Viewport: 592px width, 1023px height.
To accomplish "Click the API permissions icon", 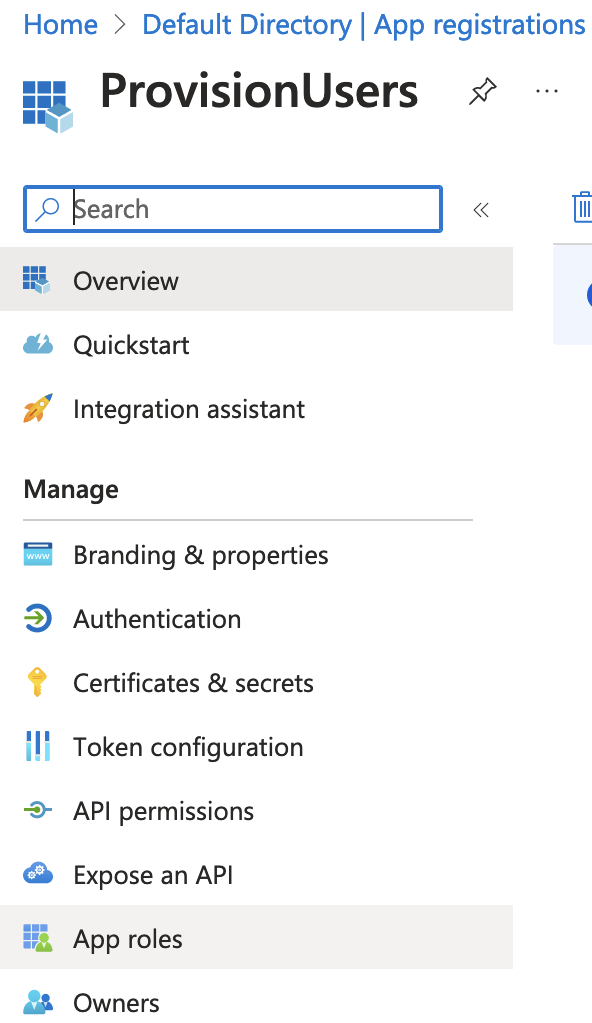I will coord(38,810).
